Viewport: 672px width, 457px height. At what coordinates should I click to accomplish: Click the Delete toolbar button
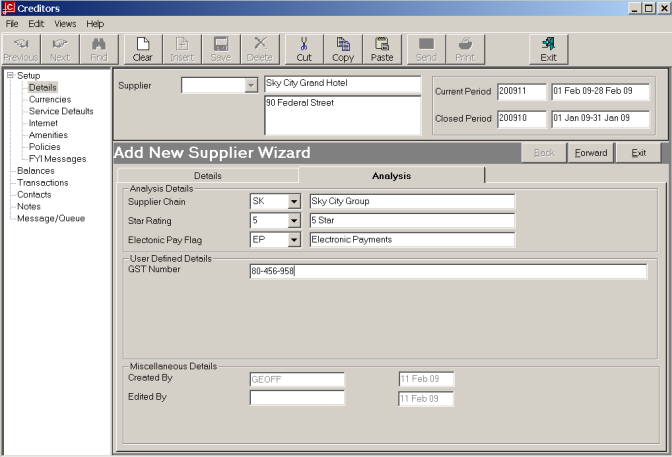click(x=260, y=49)
